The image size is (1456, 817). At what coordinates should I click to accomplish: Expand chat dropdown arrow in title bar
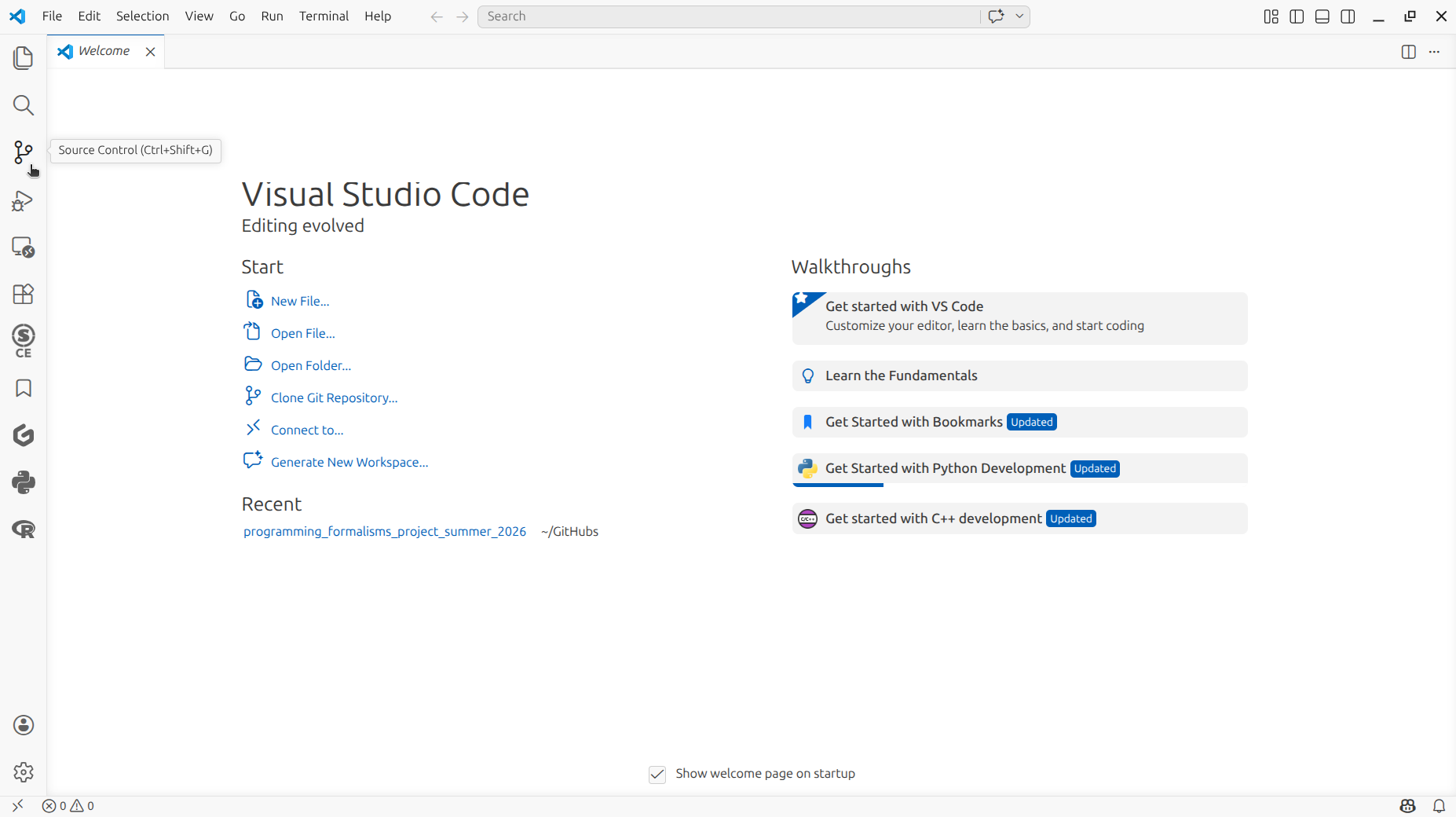pos(1019,16)
